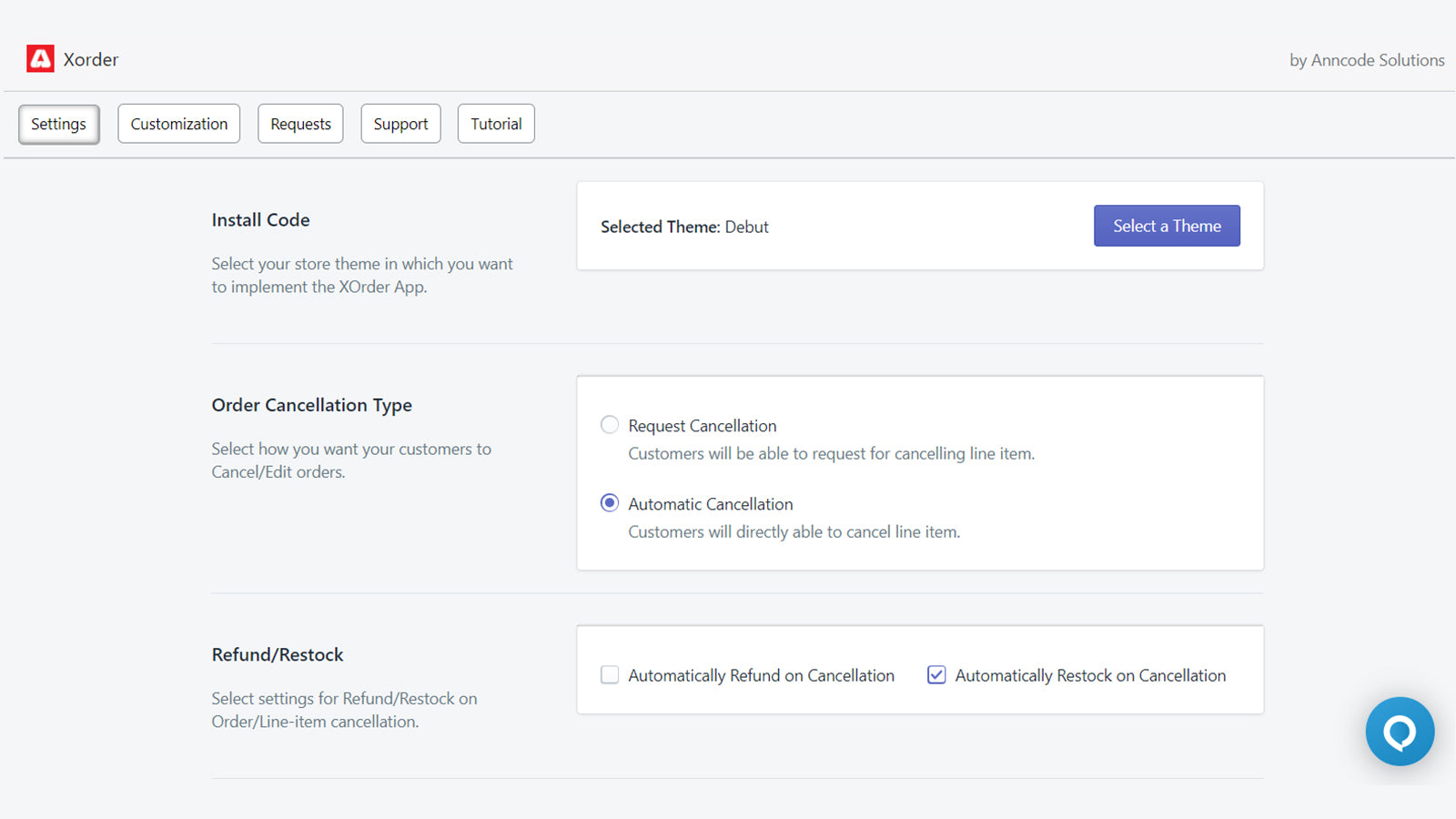Click the Install Code section heading
The height and width of the screenshot is (819, 1456).
coord(260,219)
